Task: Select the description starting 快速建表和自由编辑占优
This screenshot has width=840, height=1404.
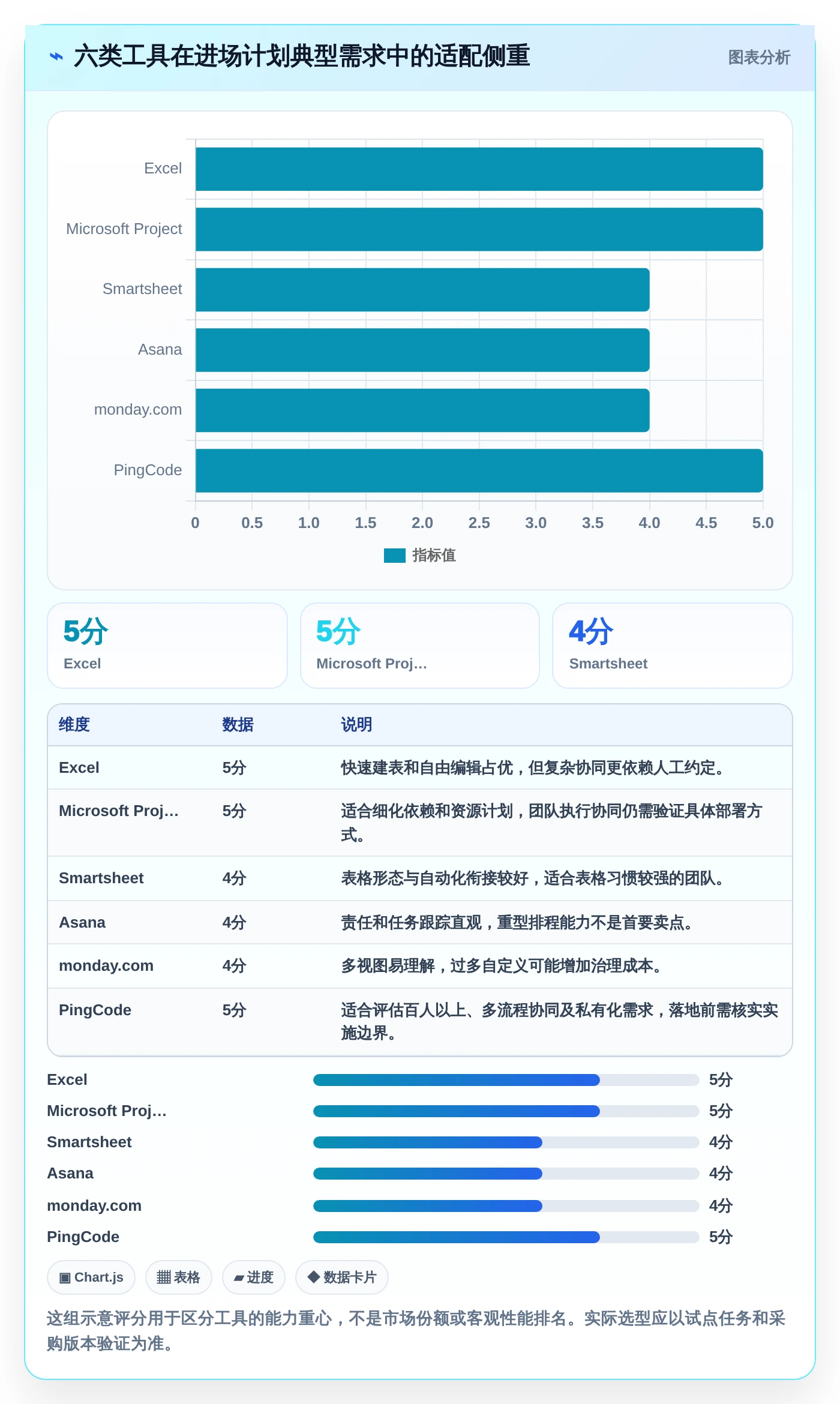Action: (532, 768)
